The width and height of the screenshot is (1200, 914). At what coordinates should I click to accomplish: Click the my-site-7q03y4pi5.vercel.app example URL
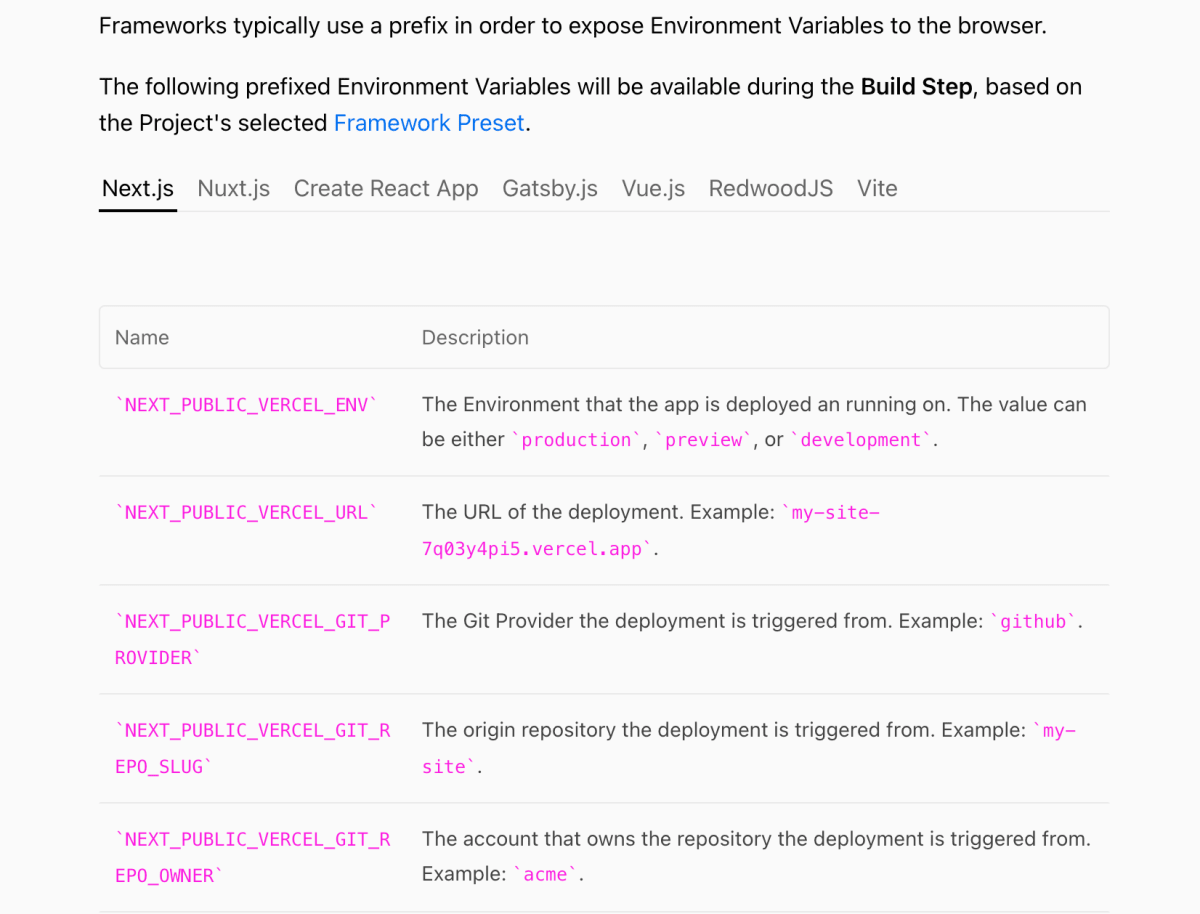(x=651, y=531)
